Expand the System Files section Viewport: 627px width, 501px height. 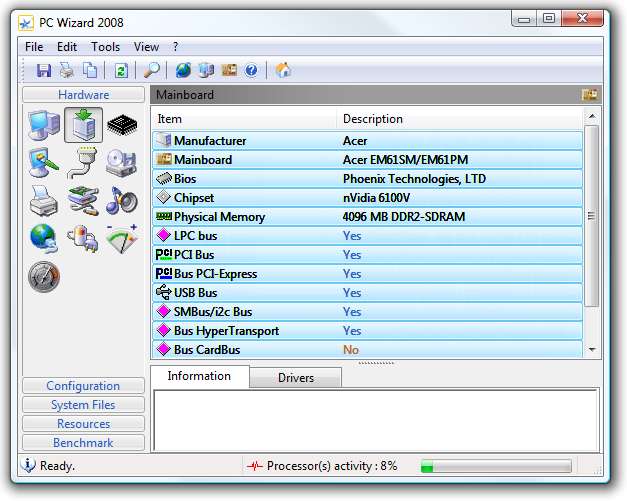coord(84,405)
